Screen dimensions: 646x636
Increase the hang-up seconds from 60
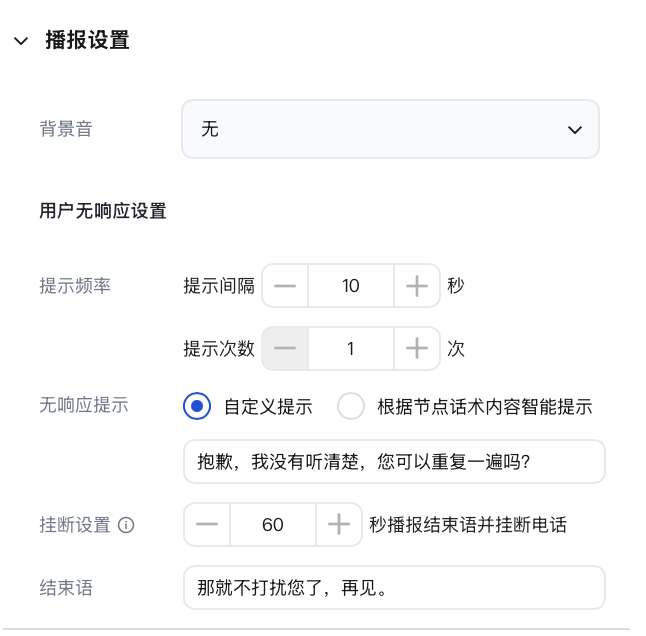(x=339, y=525)
